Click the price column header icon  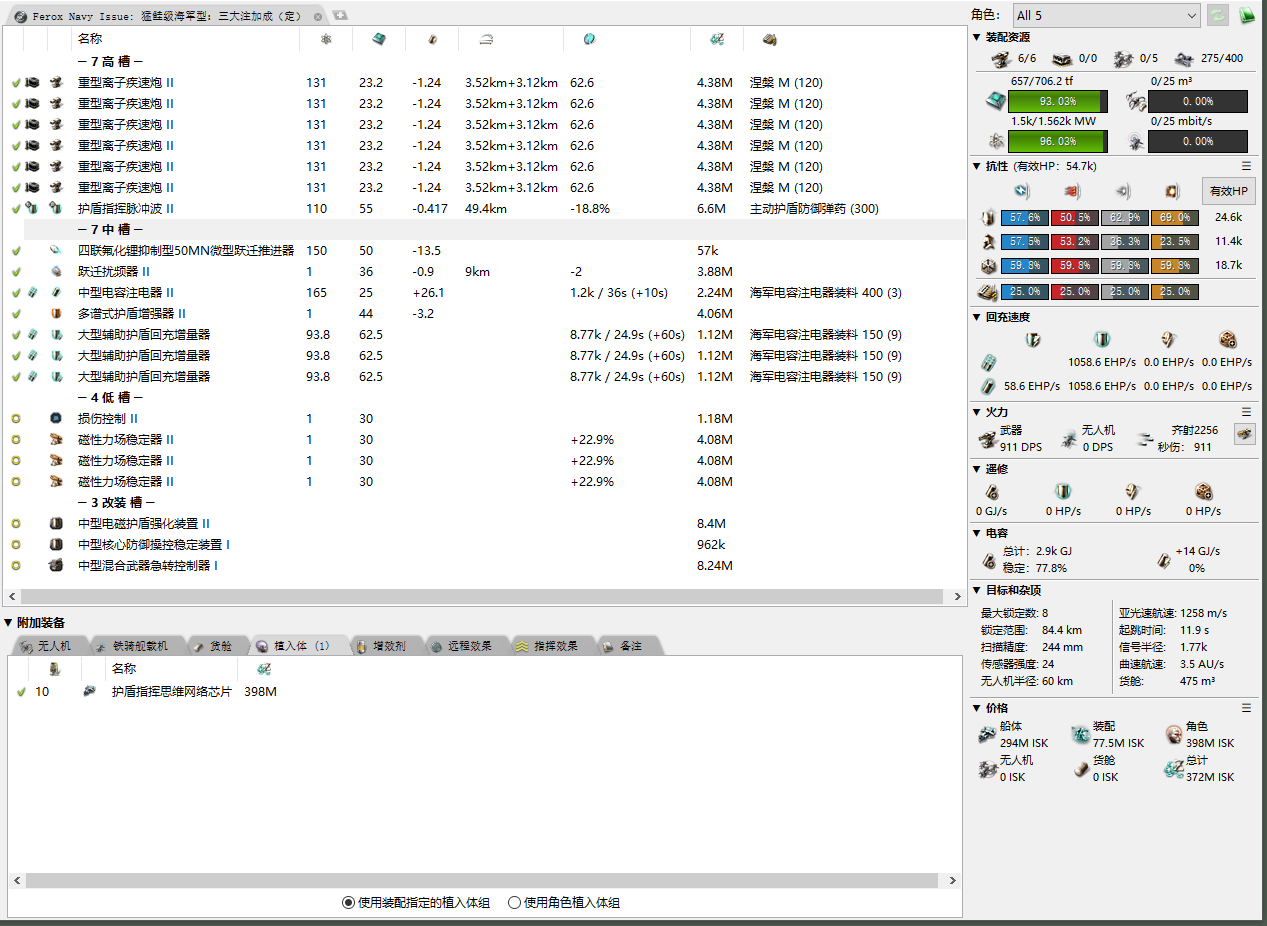tap(716, 39)
